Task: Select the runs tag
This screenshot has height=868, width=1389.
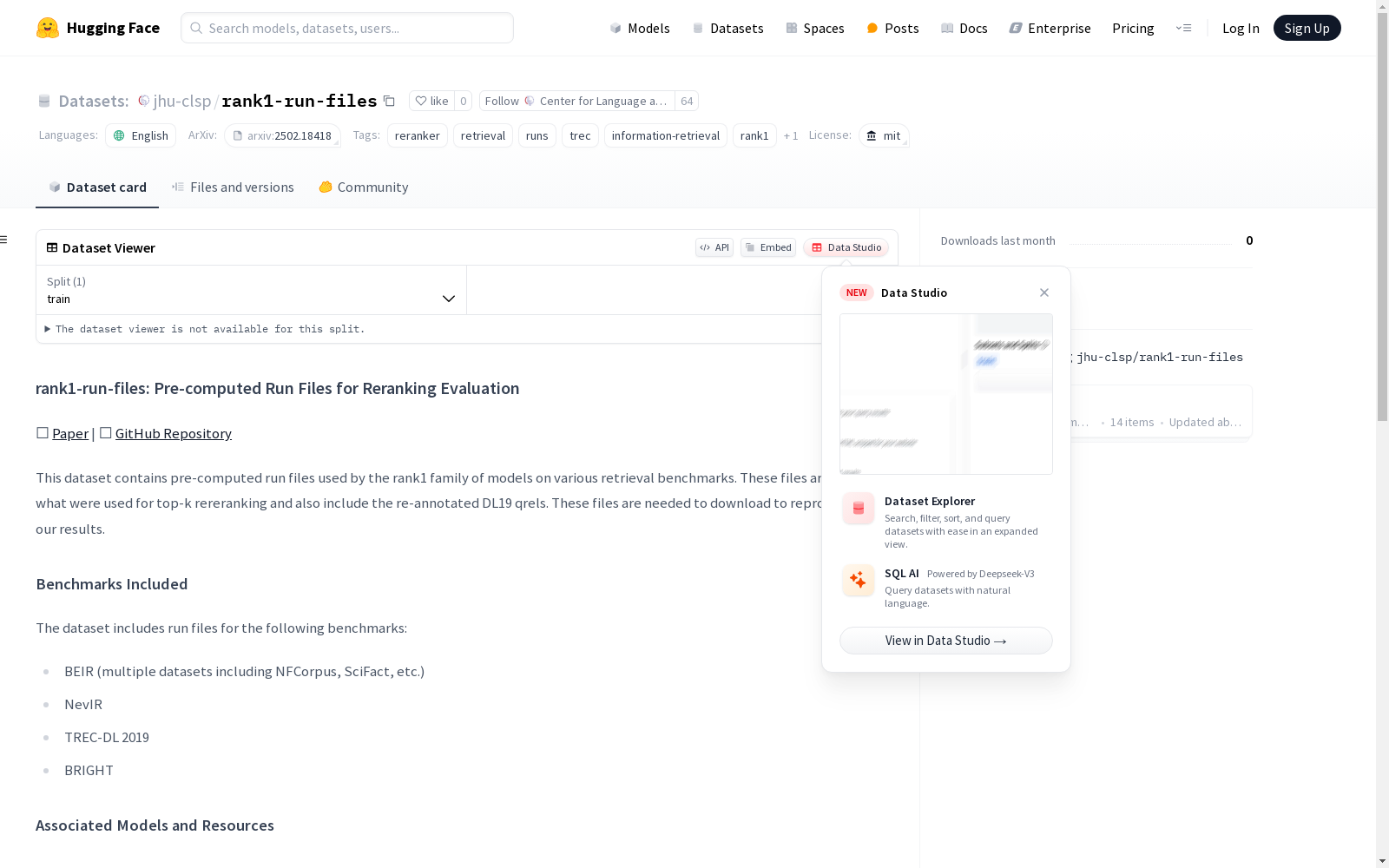Action: [537, 135]
